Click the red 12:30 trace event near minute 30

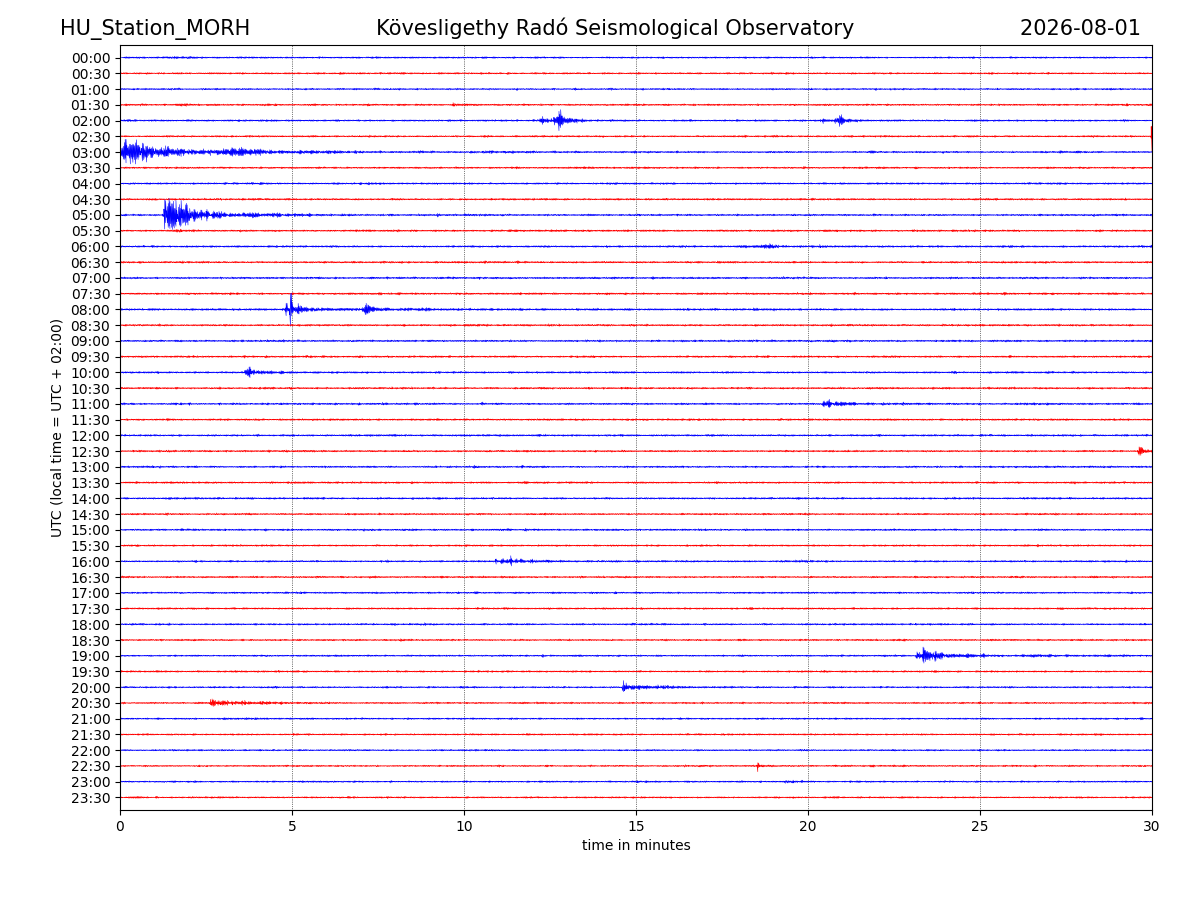point(1143,451)
